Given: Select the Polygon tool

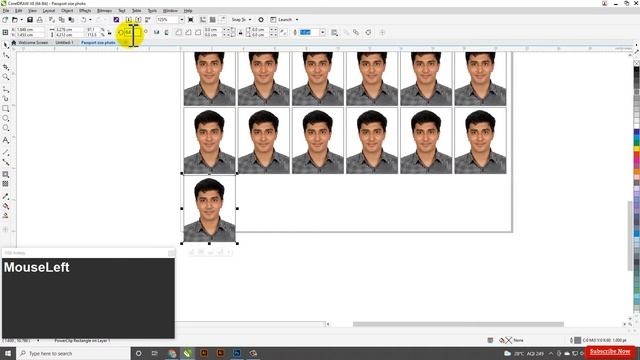Looking at the screenshot, I should [6, 128].
